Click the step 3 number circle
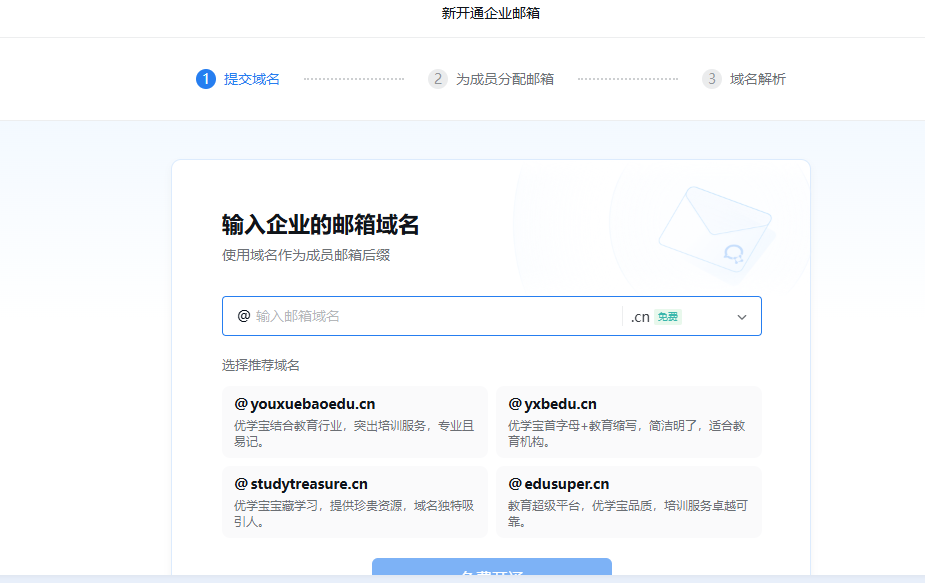 [x=711, y=79]
